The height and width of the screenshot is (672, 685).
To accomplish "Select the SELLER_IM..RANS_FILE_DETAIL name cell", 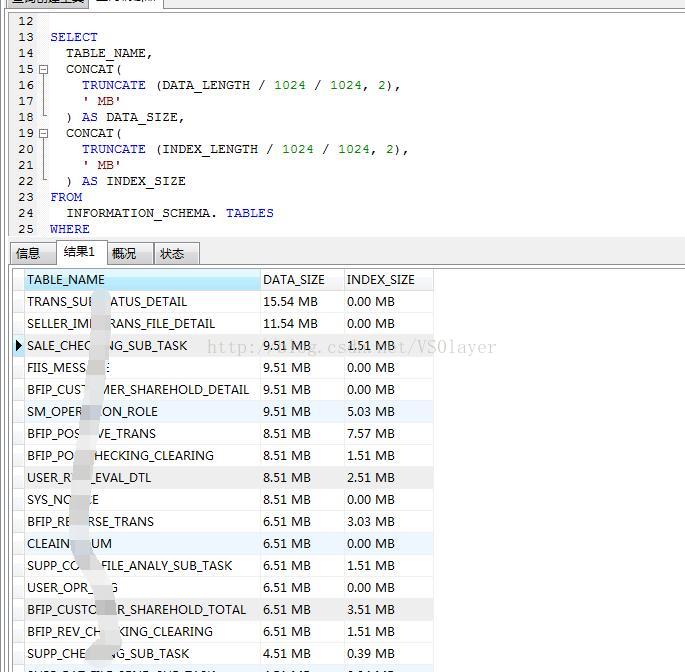I will [142, 324].
